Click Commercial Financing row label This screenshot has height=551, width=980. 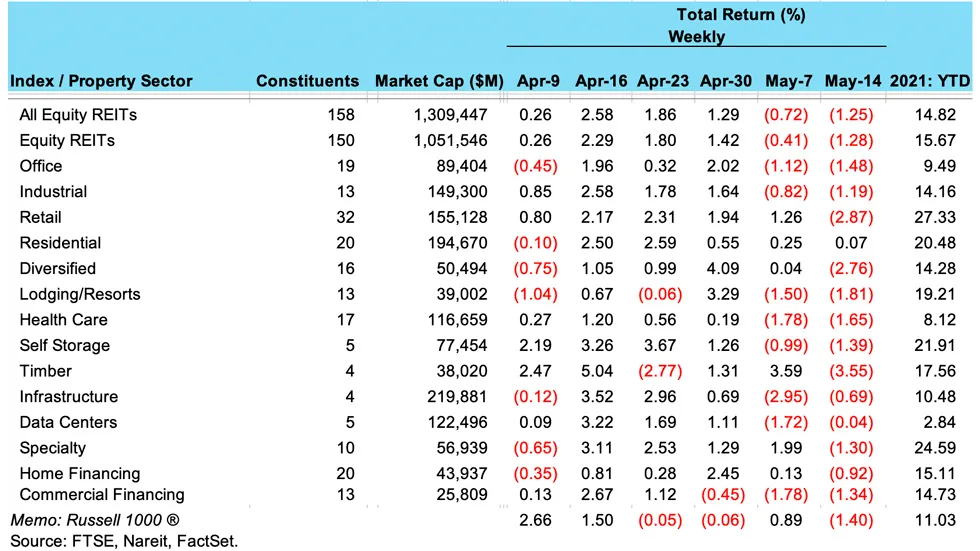click(102, 495)
